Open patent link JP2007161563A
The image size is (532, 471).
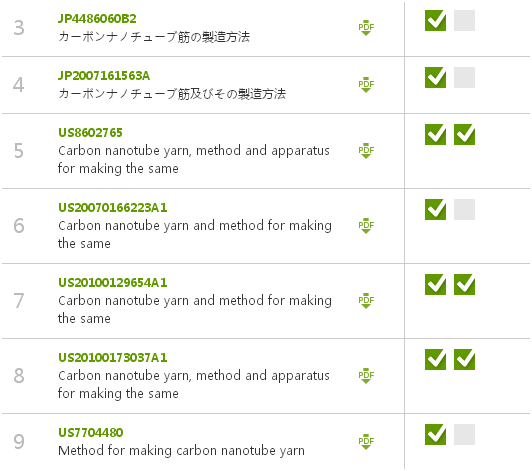click(x=104, y=76)
